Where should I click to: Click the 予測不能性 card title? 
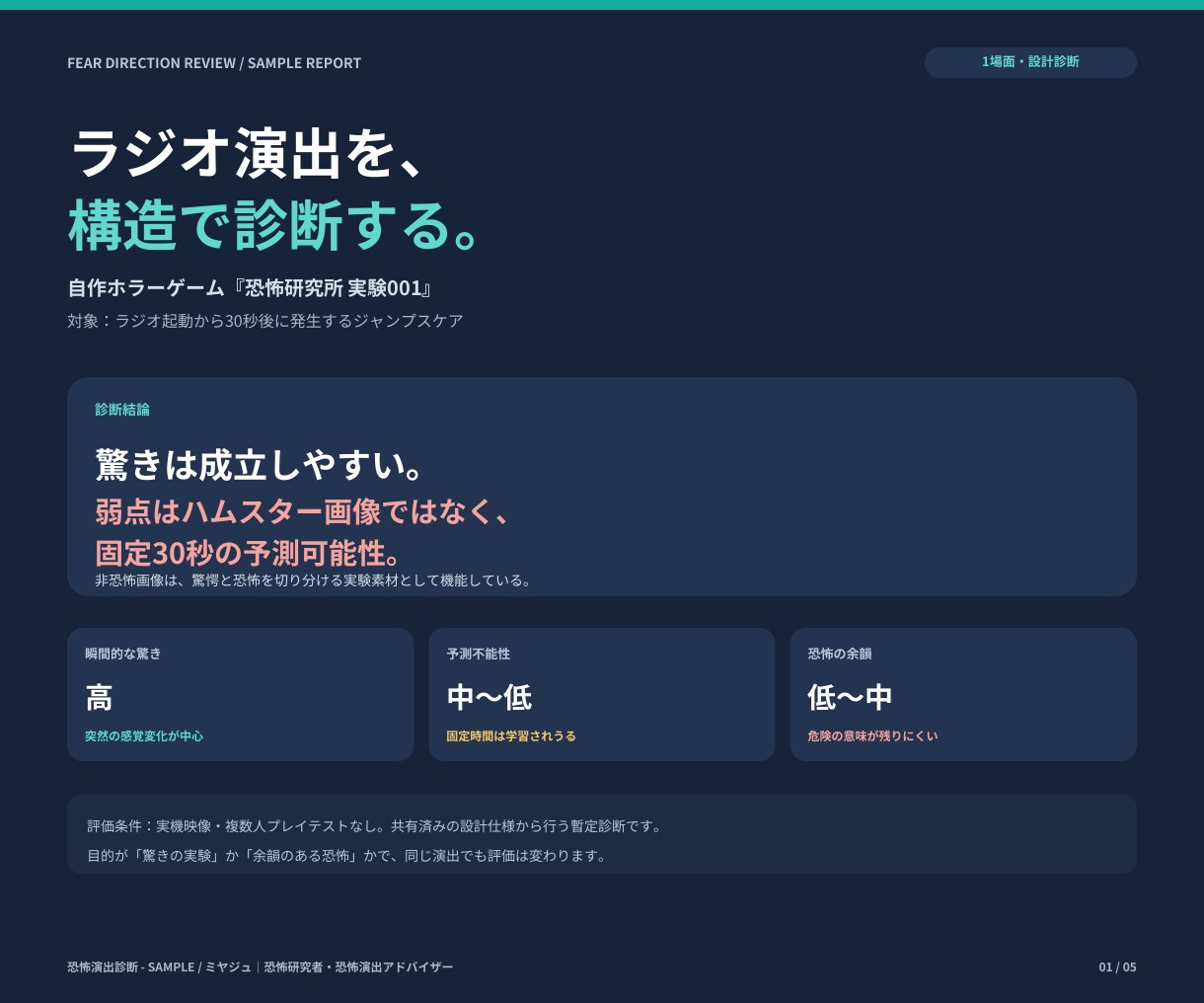(x=479, y=654)
